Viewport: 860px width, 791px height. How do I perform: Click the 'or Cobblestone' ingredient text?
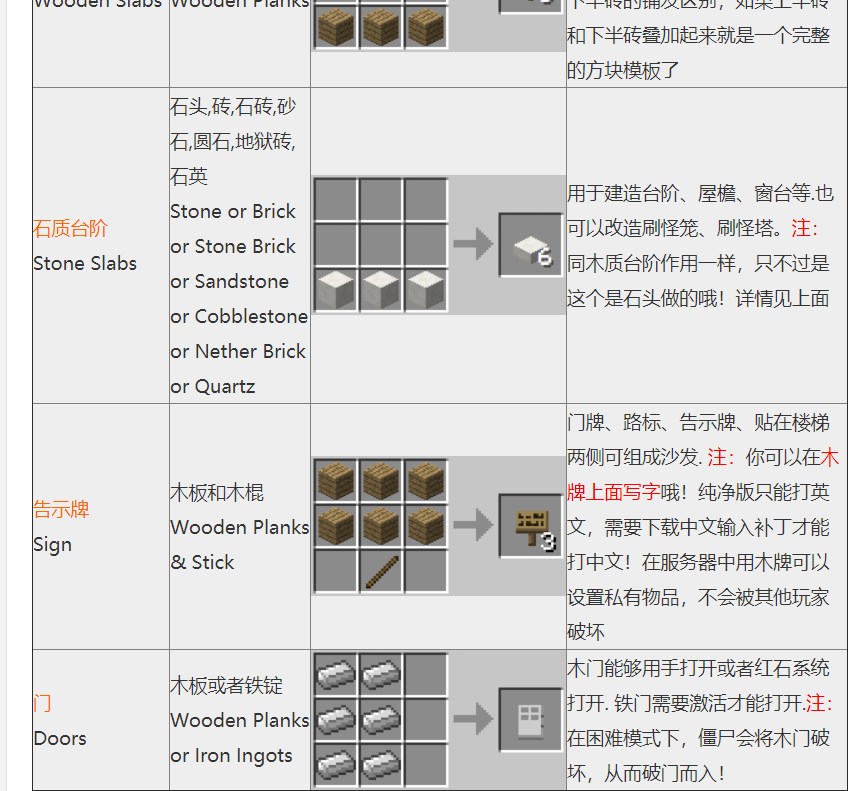(239, 317)
